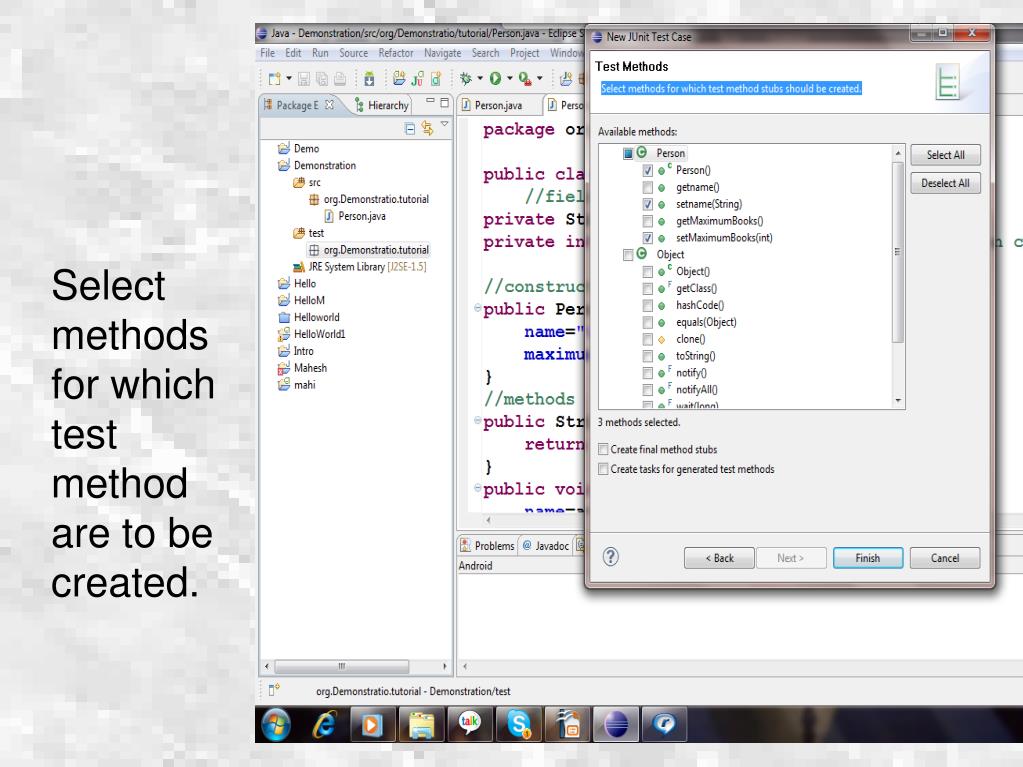Collapse the public void method fold marker

[x=478, y=488]
